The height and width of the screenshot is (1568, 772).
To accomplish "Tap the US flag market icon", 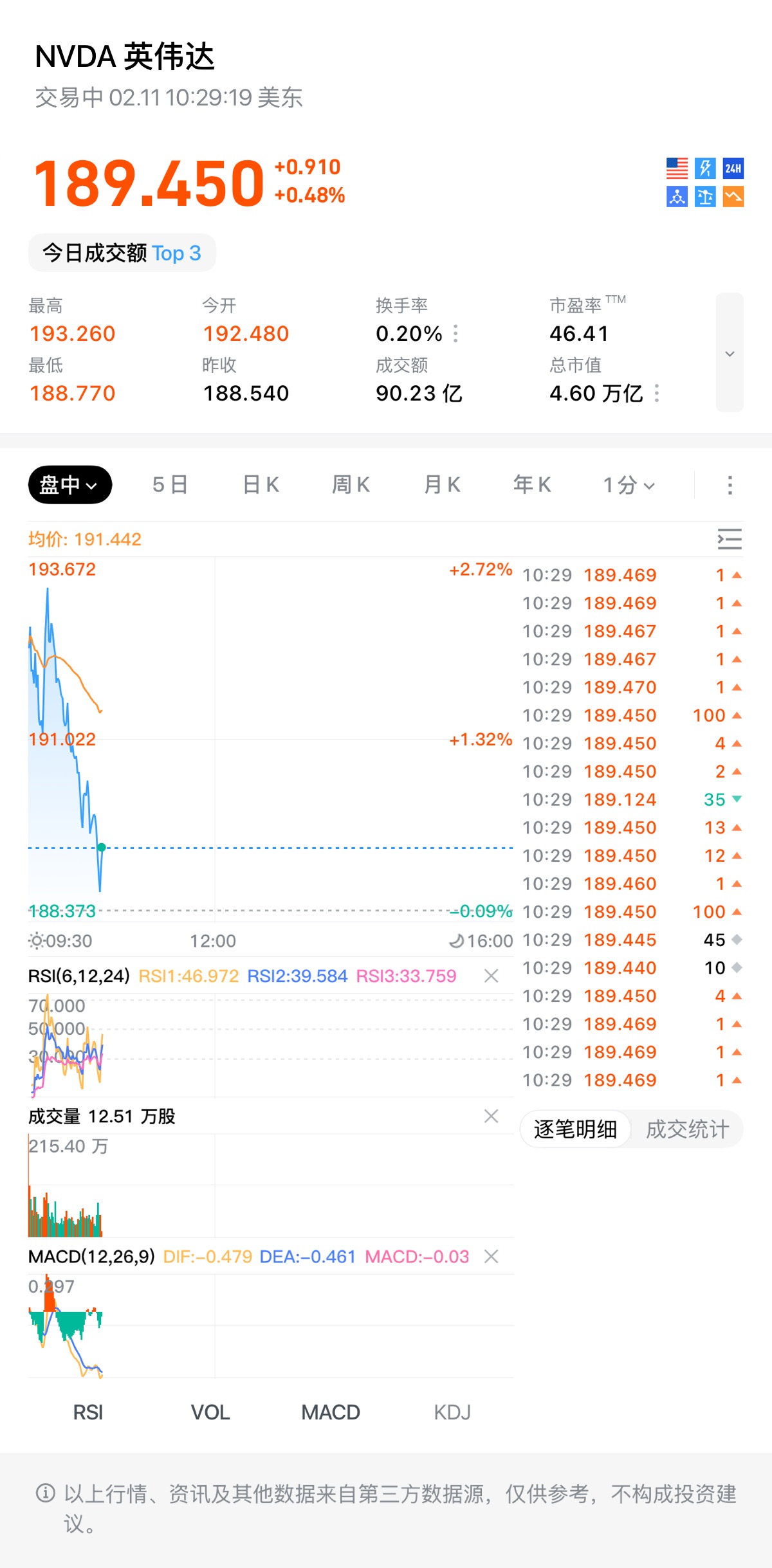I will click(x=677, y=169).
